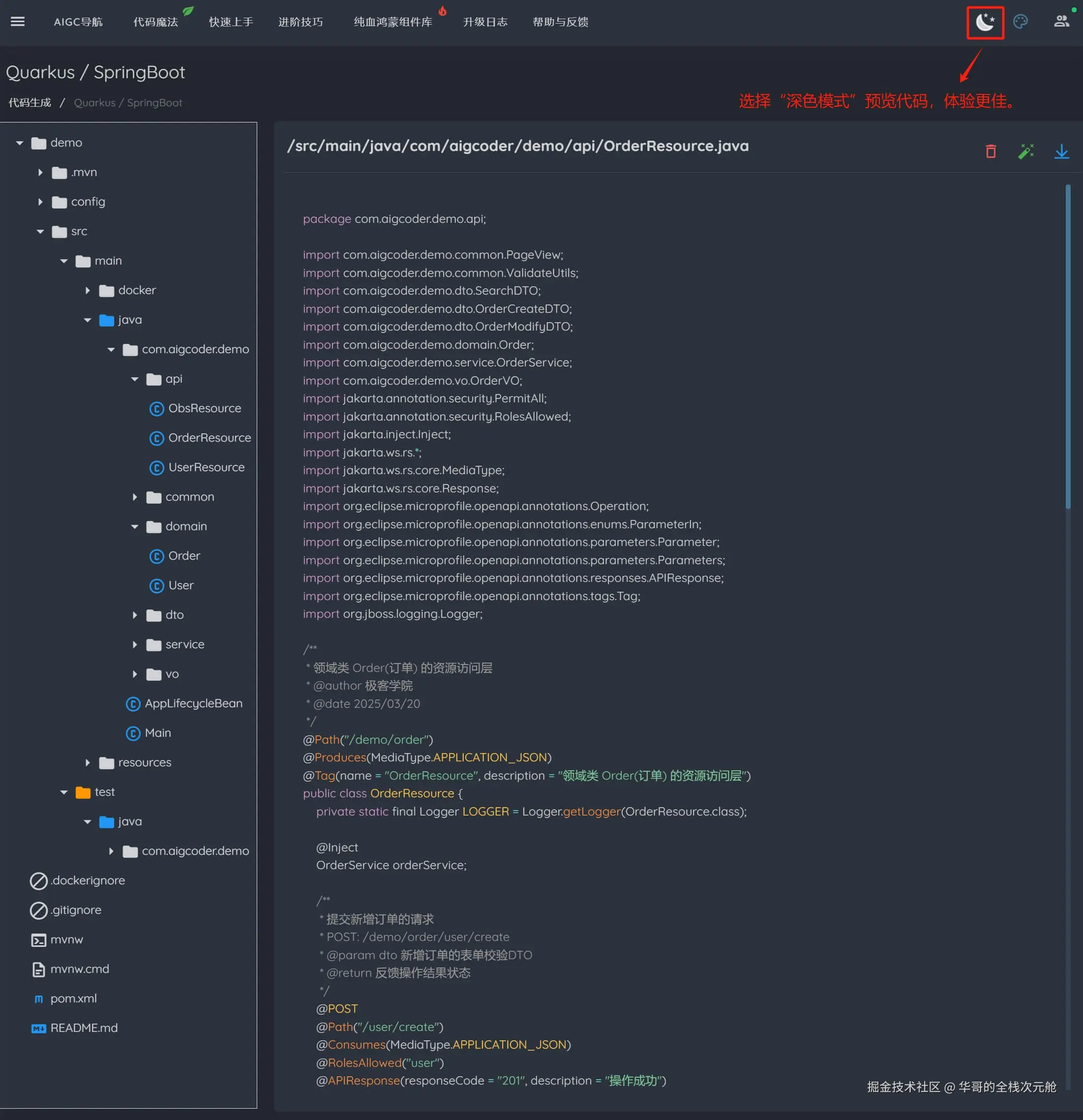Image resolution: width=1083 pixels, height=1120 pixels.
Task: Open the 帮助与反馈 link
Action: click(x=560, y=22)
